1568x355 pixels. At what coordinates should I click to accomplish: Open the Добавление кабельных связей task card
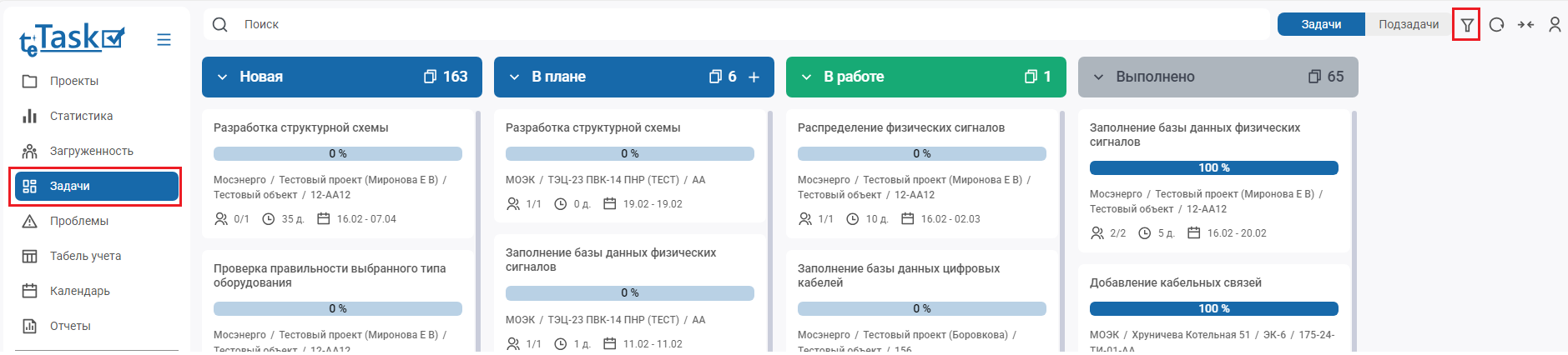[x=1175, y=282]
